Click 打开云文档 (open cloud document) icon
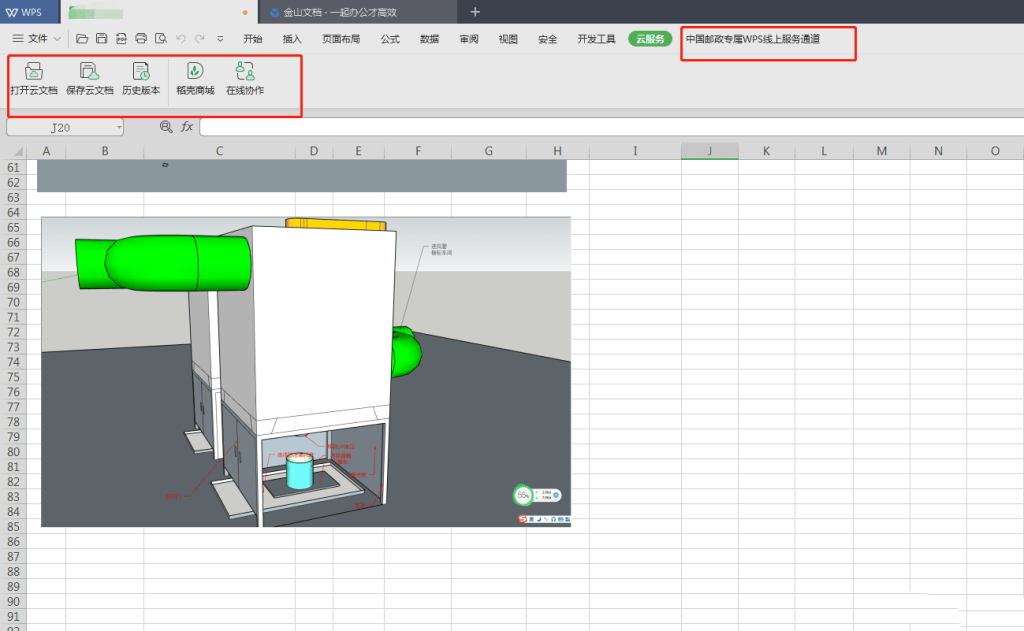This screenshot has width=1024, height=631. (33, 71)
